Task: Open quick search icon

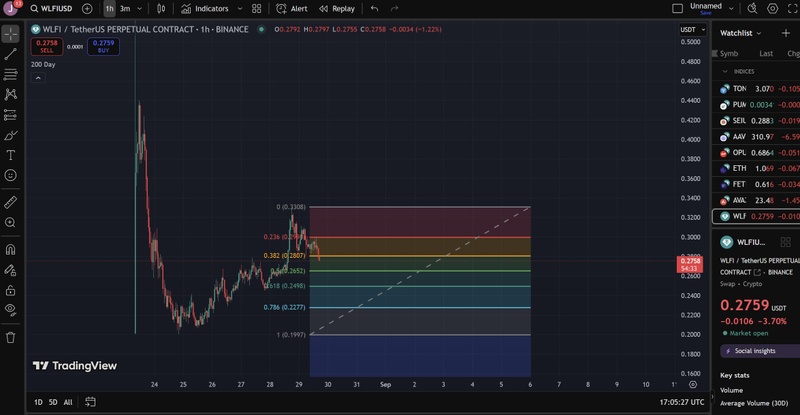Action: pyautogui.click(x=753, y=9)
